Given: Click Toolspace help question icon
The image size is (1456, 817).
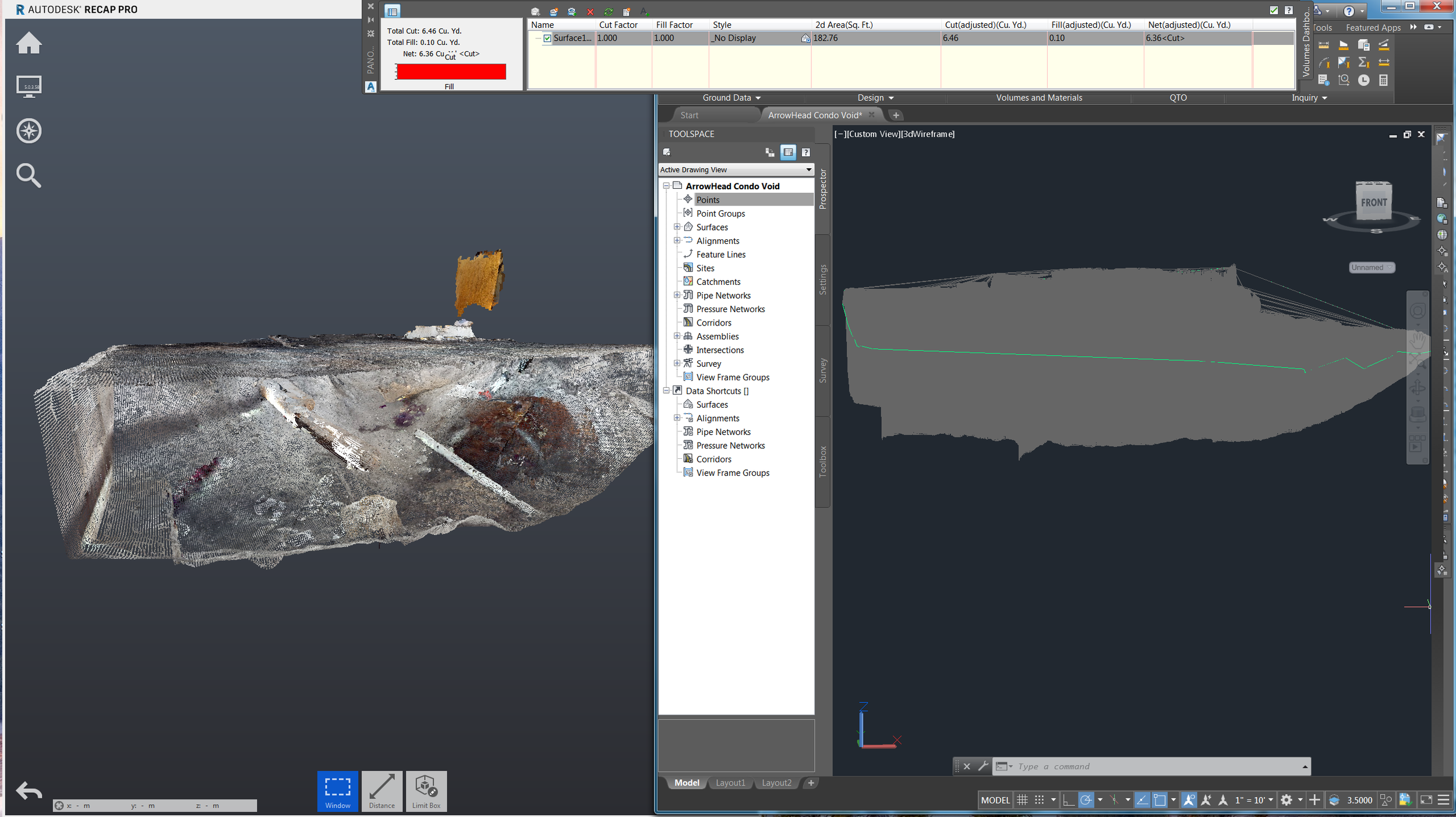Looking at the screenshot, I should (805, 153).
